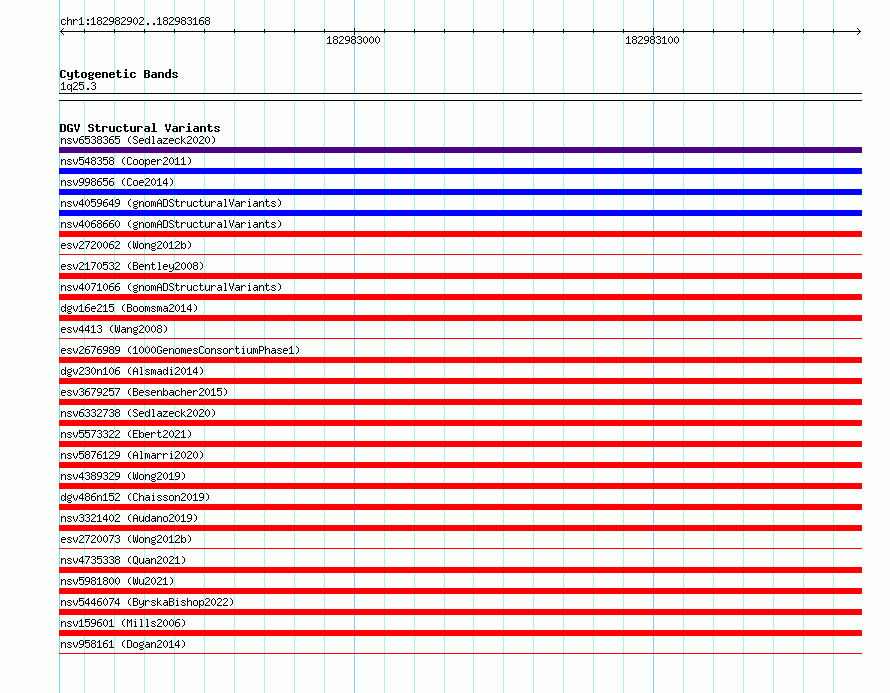The height and width of the screenshot is (693, 890).
Task: Click the red bar under nsv5446074
Action: pyautogui.click(x=460, y=612)
